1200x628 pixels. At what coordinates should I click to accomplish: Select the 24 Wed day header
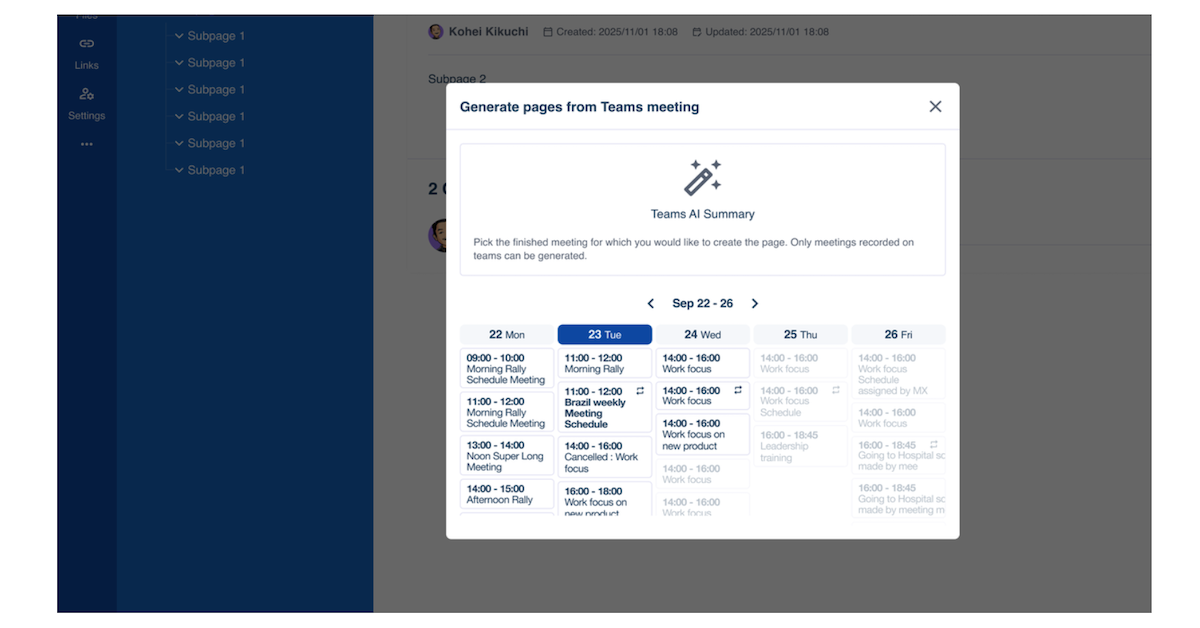pos(702,335)
